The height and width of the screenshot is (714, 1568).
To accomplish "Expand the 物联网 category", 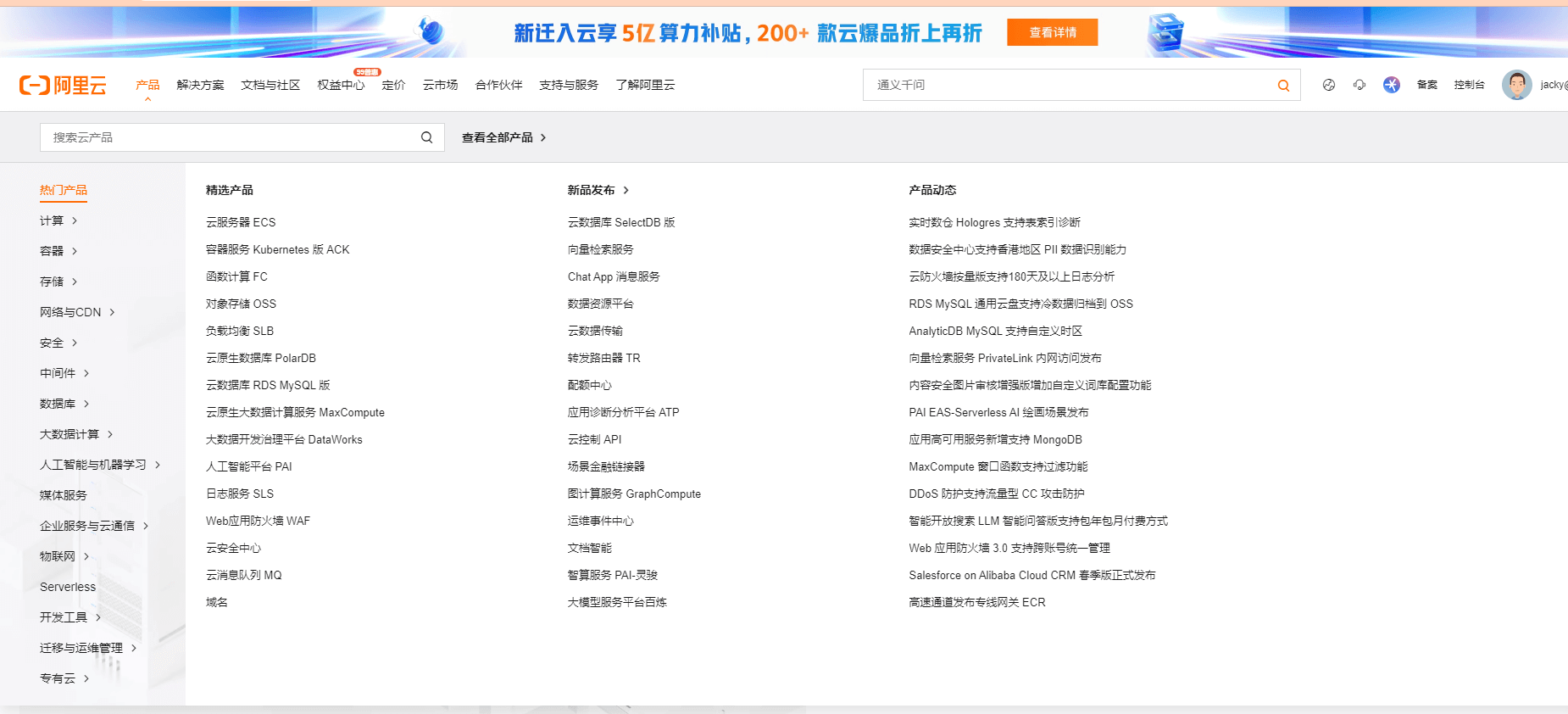I will click(64, 556).
